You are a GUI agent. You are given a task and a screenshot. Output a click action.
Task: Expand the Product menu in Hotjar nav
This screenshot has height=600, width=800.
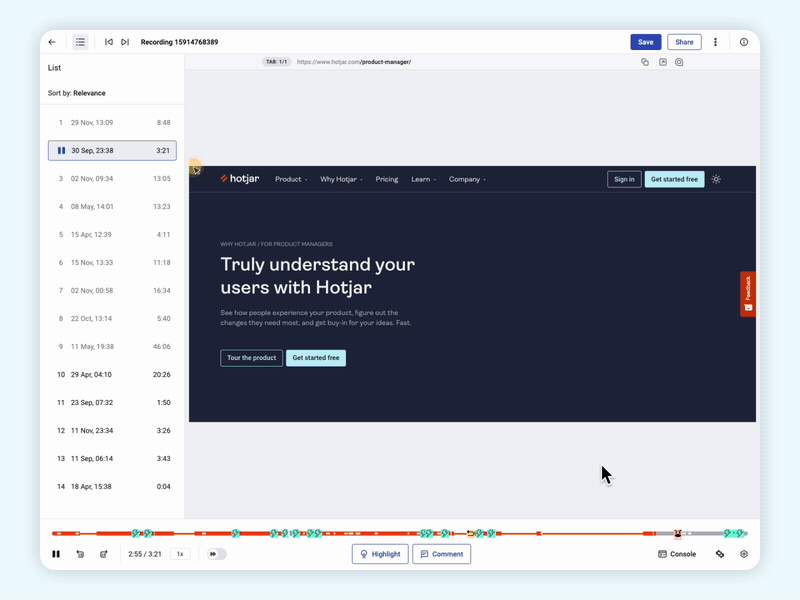(x=291, y=180)
